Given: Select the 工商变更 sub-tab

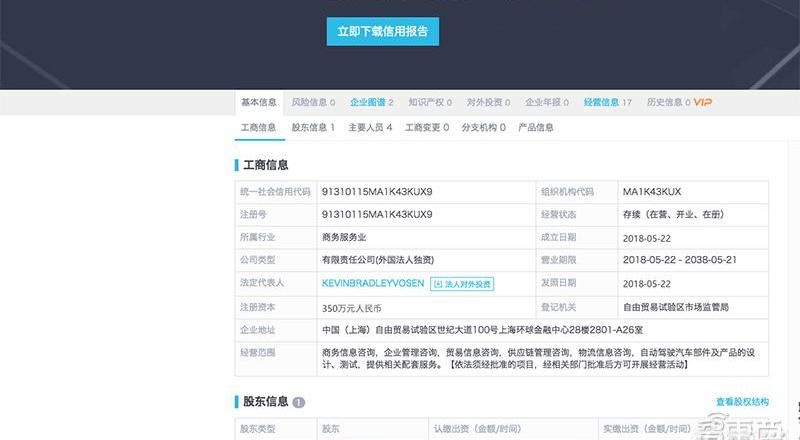Looking at the screenshot, I should (x=426, y=128).
